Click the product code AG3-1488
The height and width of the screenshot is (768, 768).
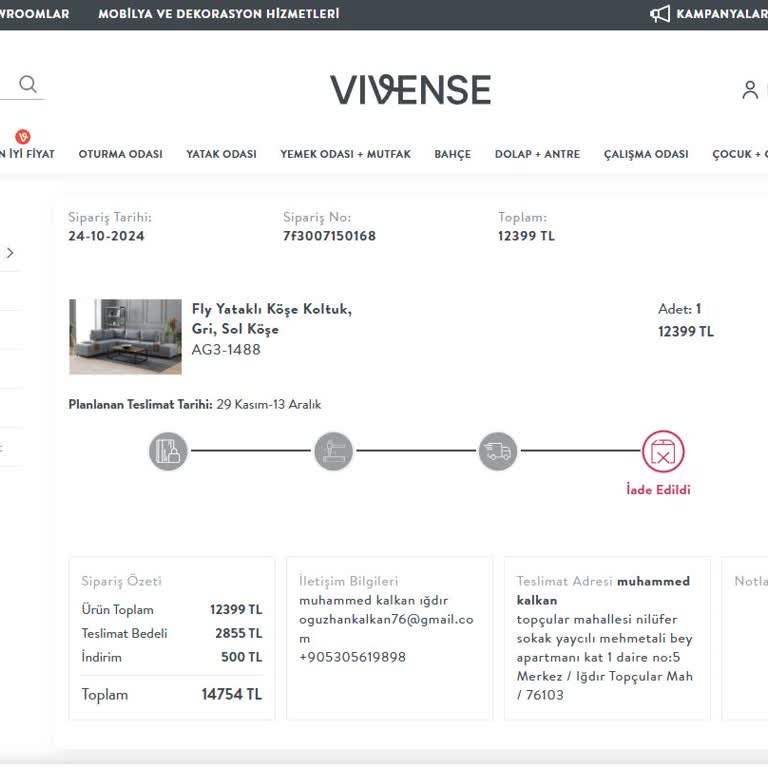point(226,350)
